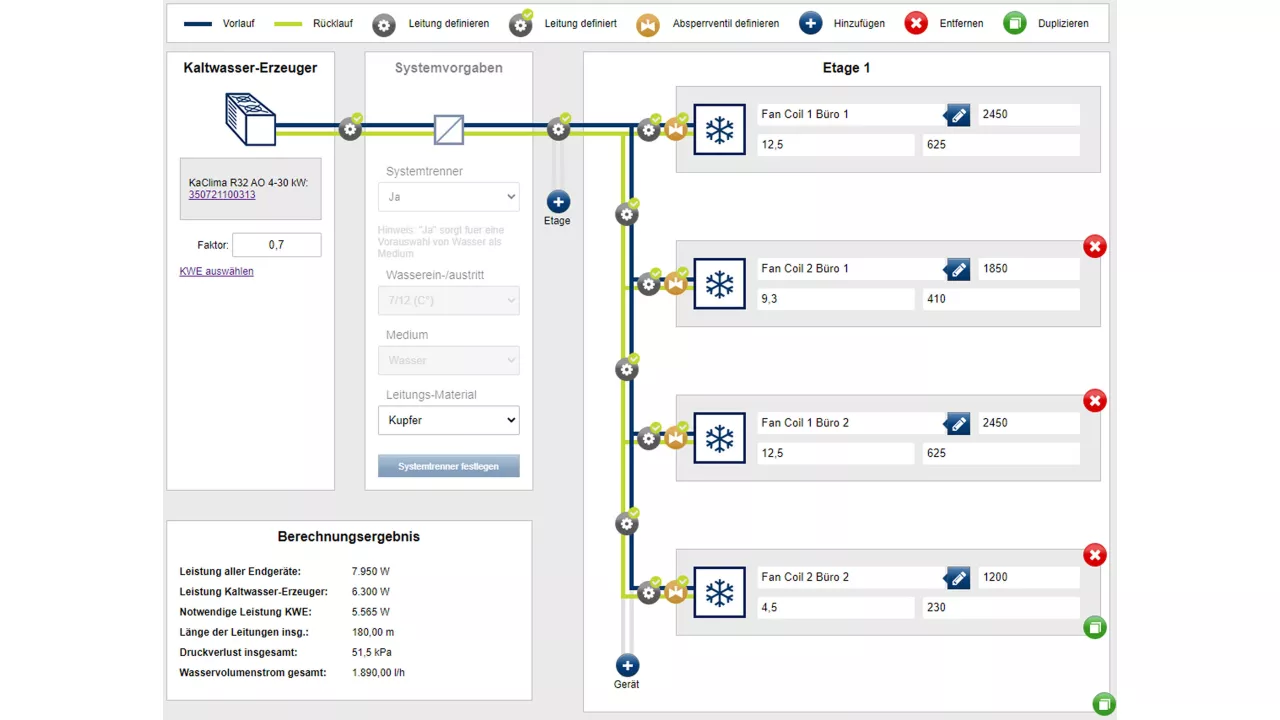
Task: Open the Leitungs-Material dropdown showing Kupfer
Action: 449,421
